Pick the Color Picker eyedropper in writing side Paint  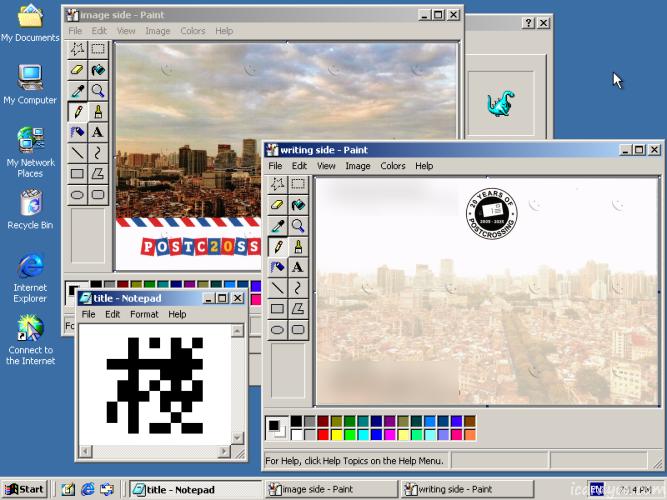pyautogui.click(x=277, y=226)
